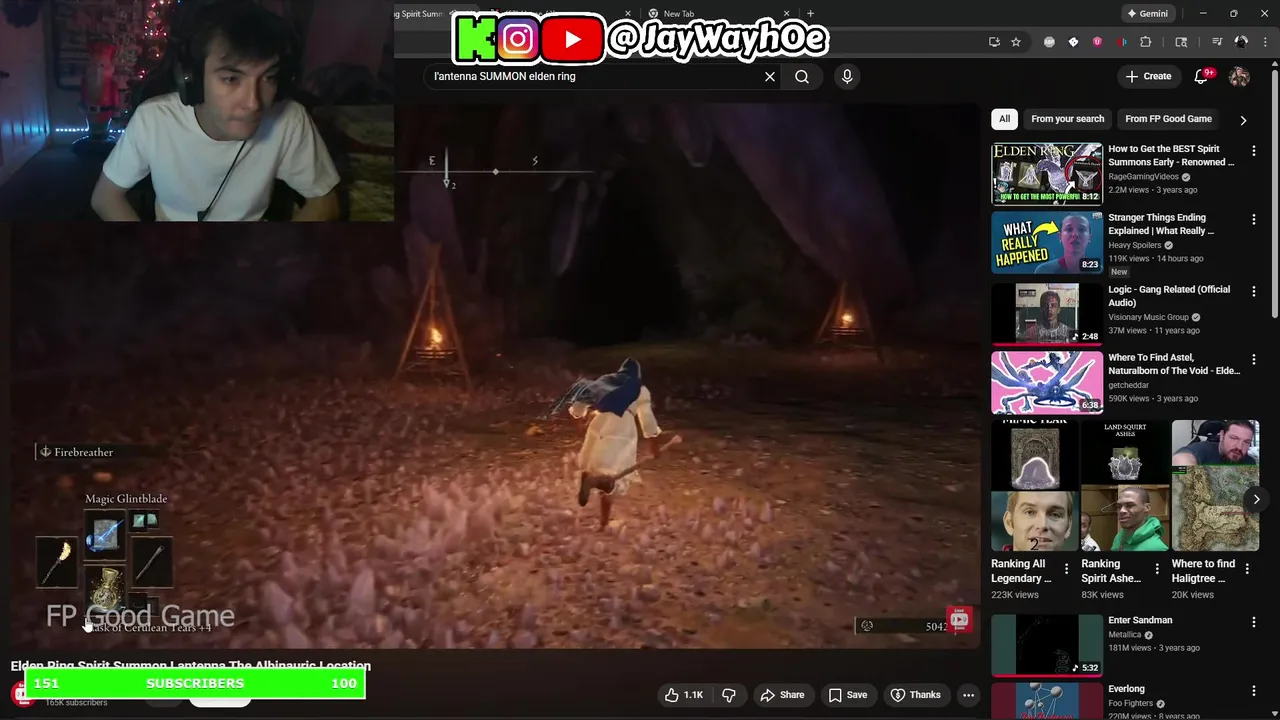Click the Create button
The width and height of the screenshot is (1280, 720).
click(x=1147, y=76)
